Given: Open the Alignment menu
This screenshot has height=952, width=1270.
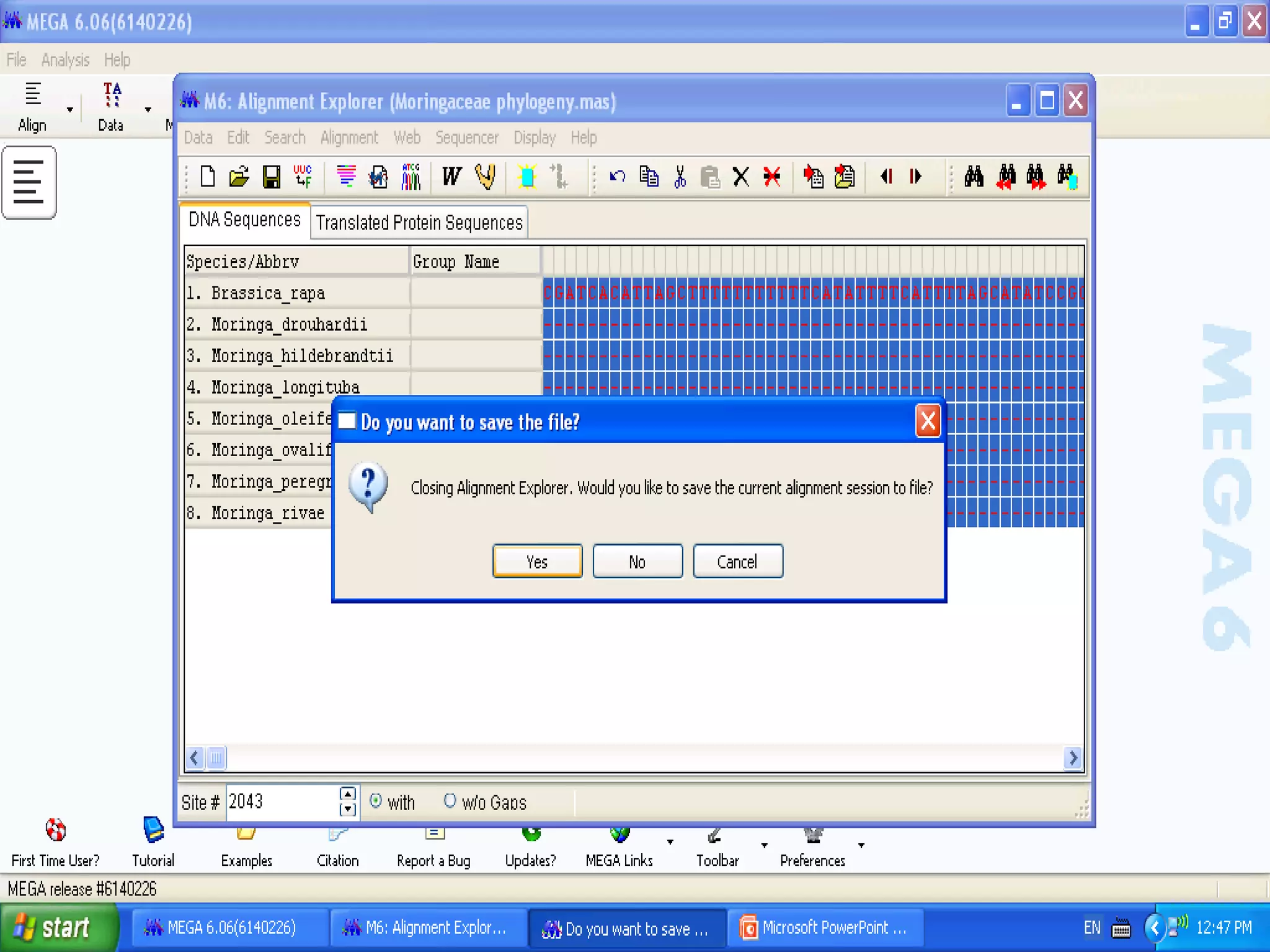Looking at the screenshot, I should tap(349, 138).
